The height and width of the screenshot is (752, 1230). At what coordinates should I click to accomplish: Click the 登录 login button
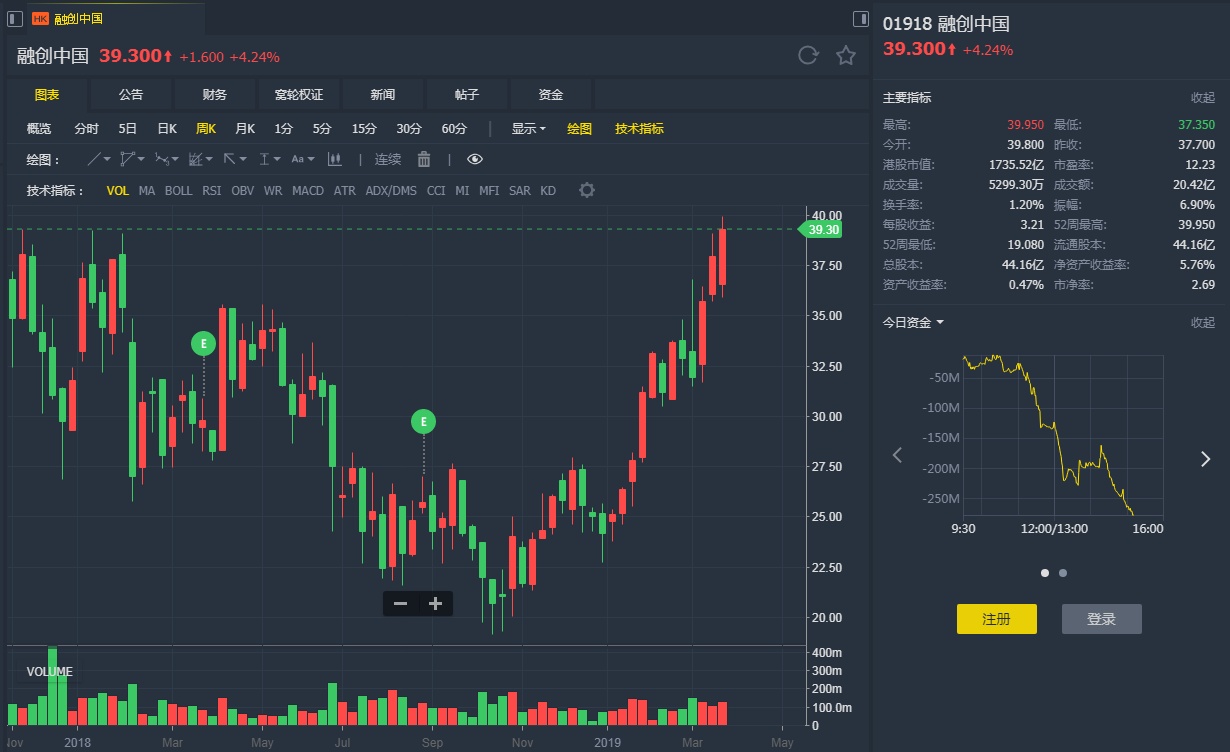pos(1101,619)
